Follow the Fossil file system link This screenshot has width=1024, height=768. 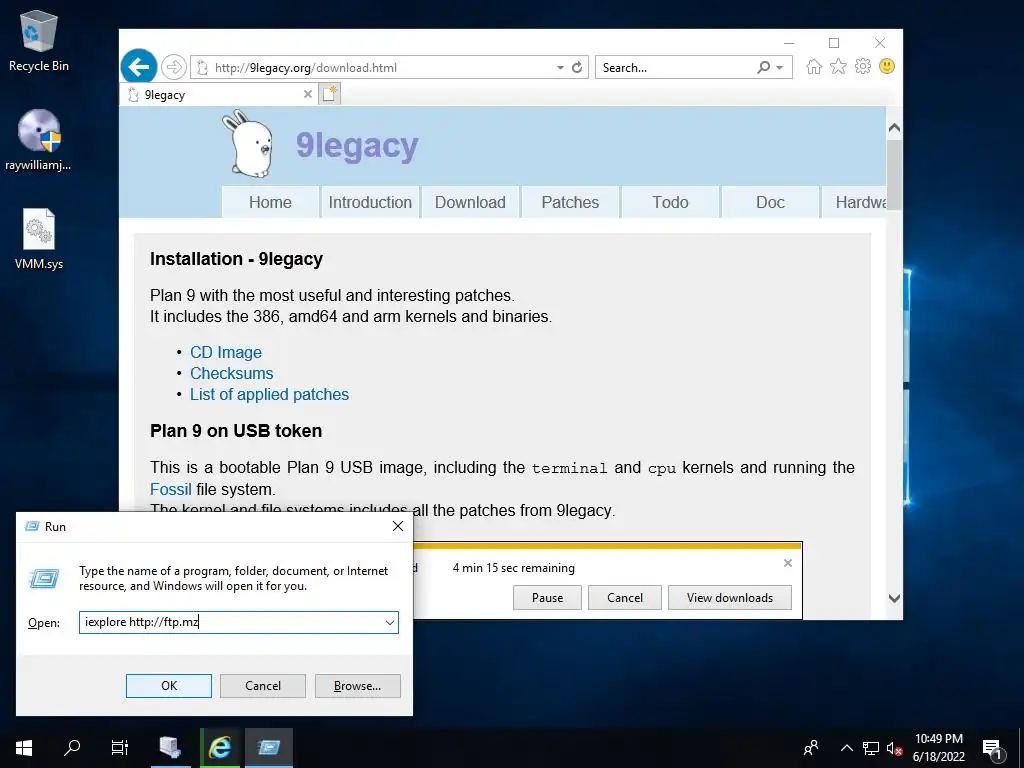point(170,489)
